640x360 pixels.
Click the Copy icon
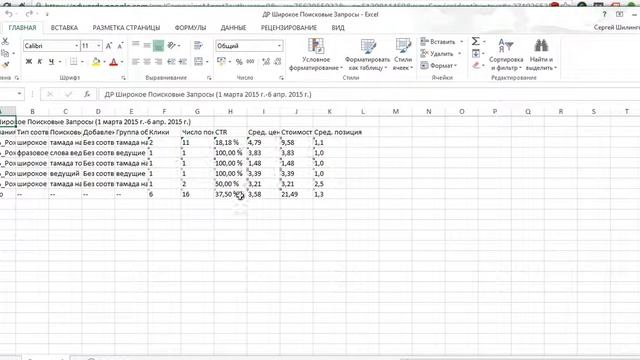pos(5,53)
